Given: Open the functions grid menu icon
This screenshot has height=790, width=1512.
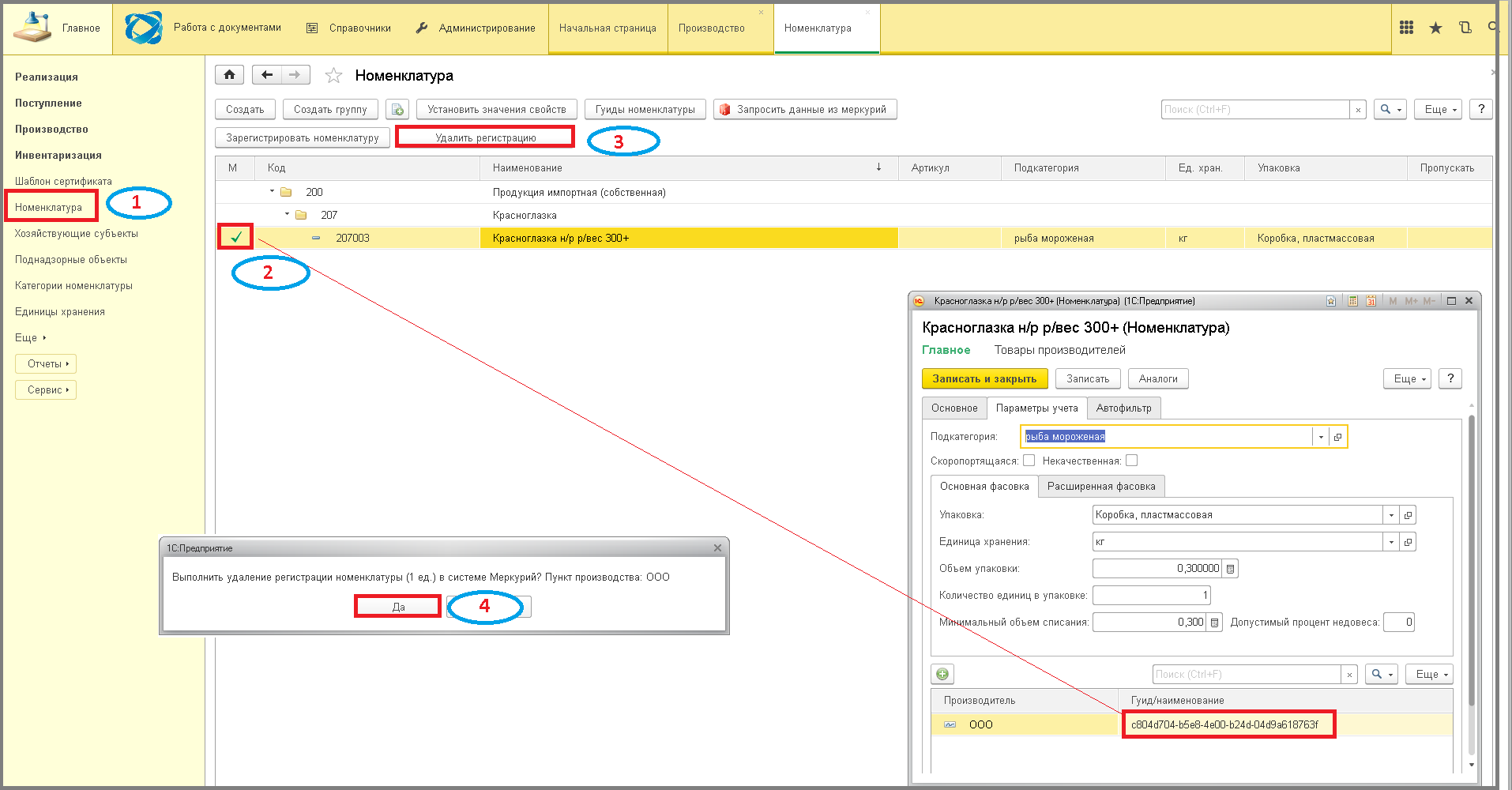Looking at the screenshot, I should pyautogui.click(x=1406, y=28).
